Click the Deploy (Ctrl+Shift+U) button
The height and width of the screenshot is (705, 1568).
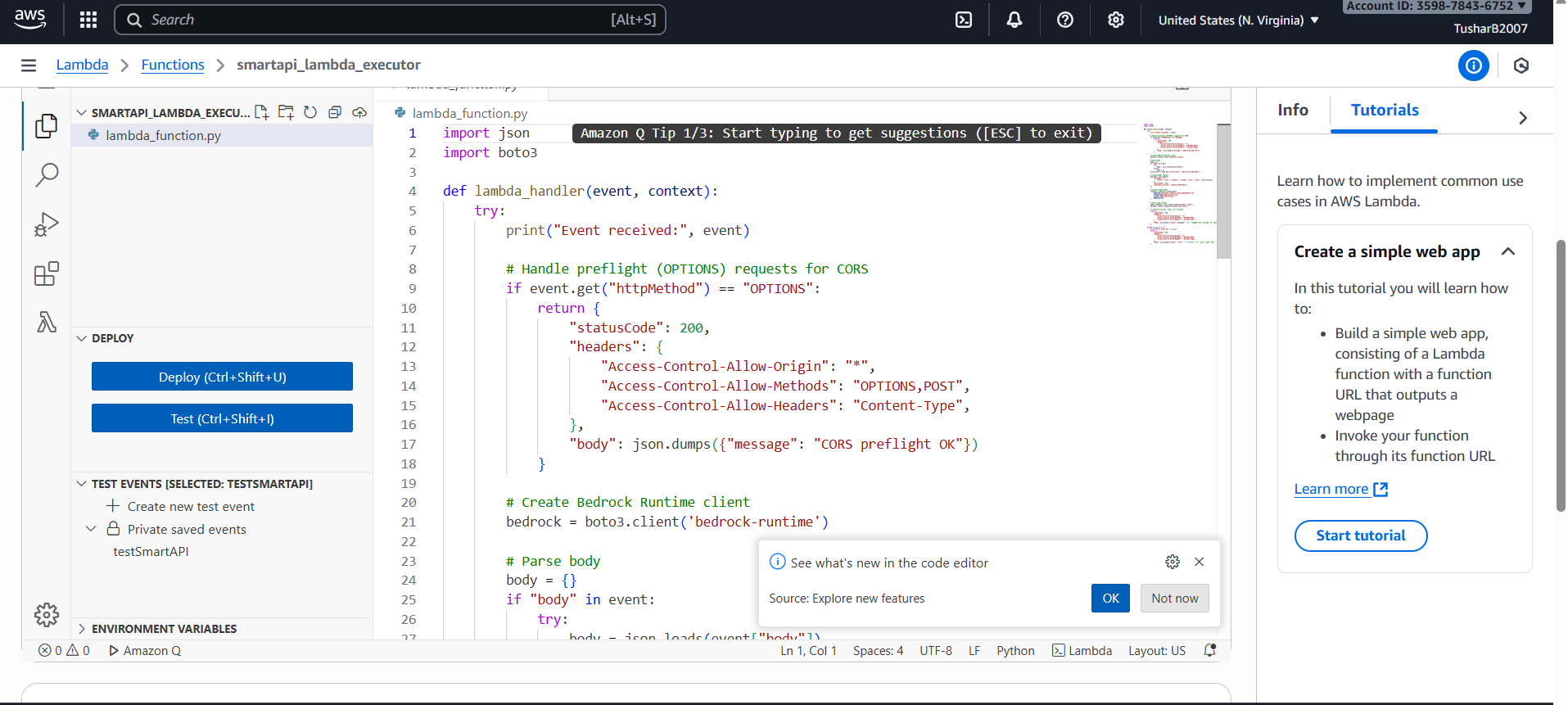[x=222, y=377]
